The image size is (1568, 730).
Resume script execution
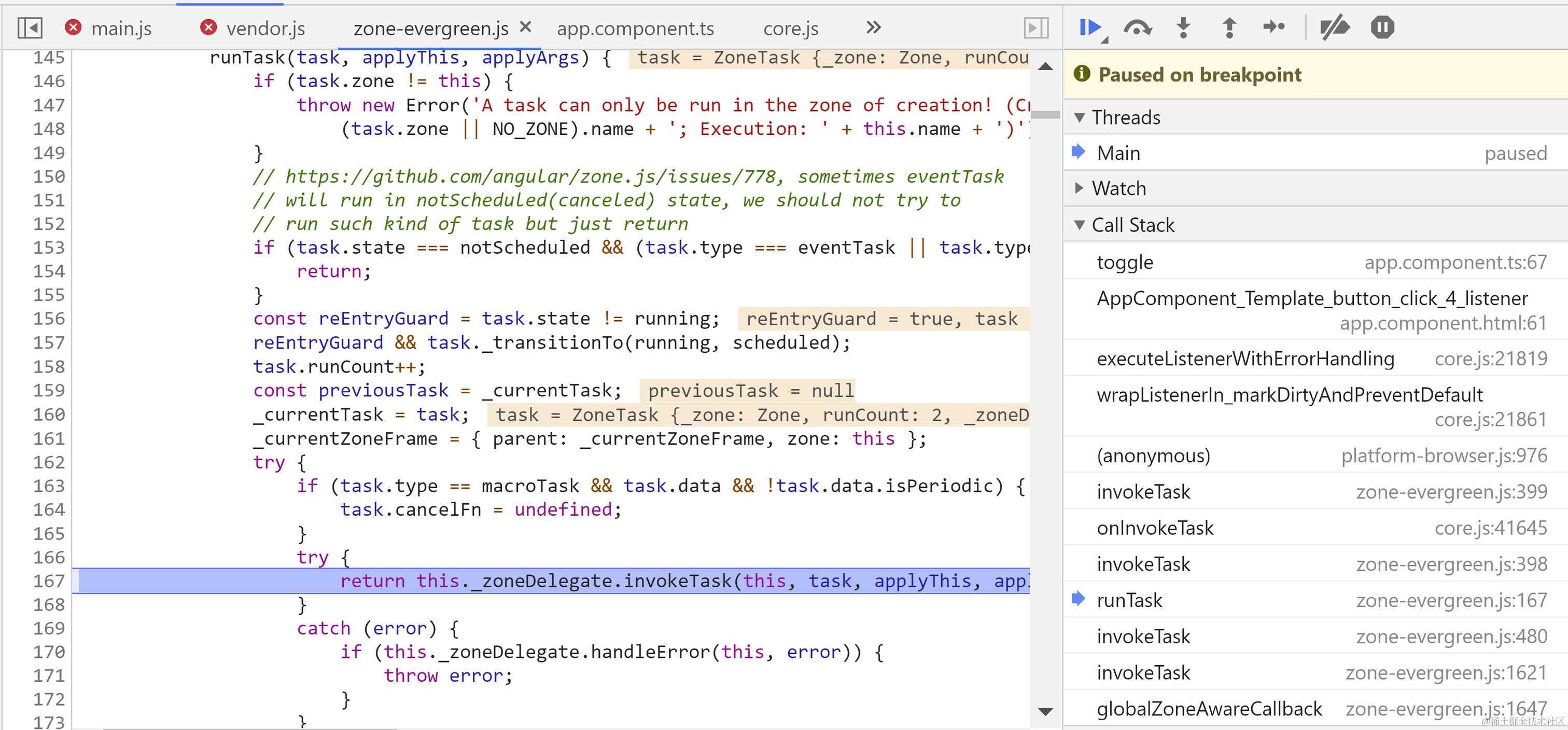1090,27
